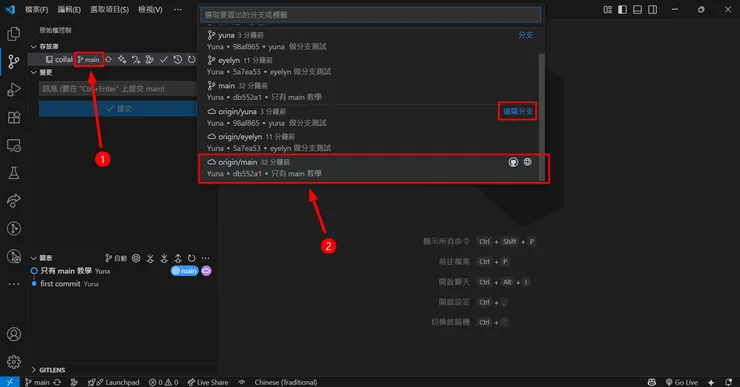Open Launchpad in status bar
The height and width of the screenshot is (387, 740).
114,382
